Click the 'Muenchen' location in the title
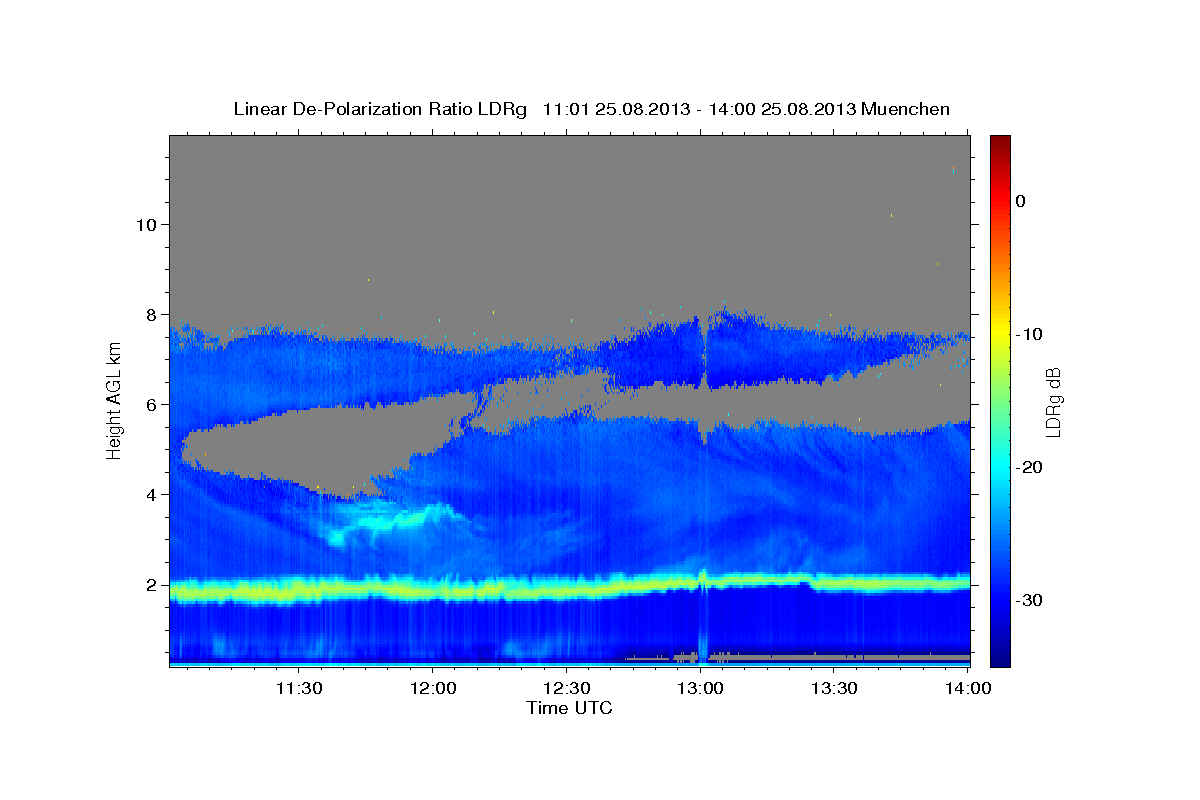Image resolution: width=1200 pixels, height=800 pixels. 907,109
